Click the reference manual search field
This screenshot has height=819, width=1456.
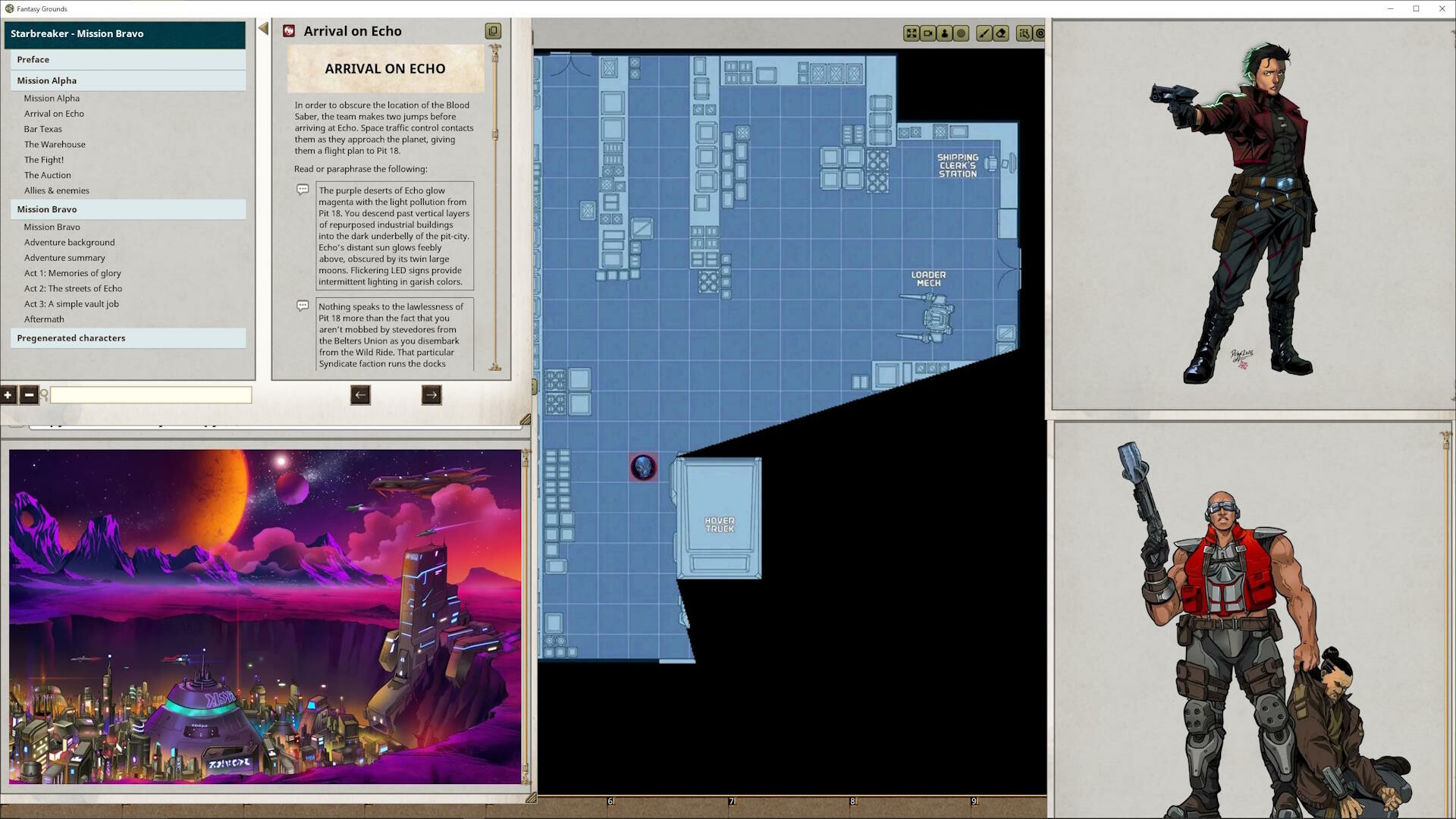click(x=151, y=395)
